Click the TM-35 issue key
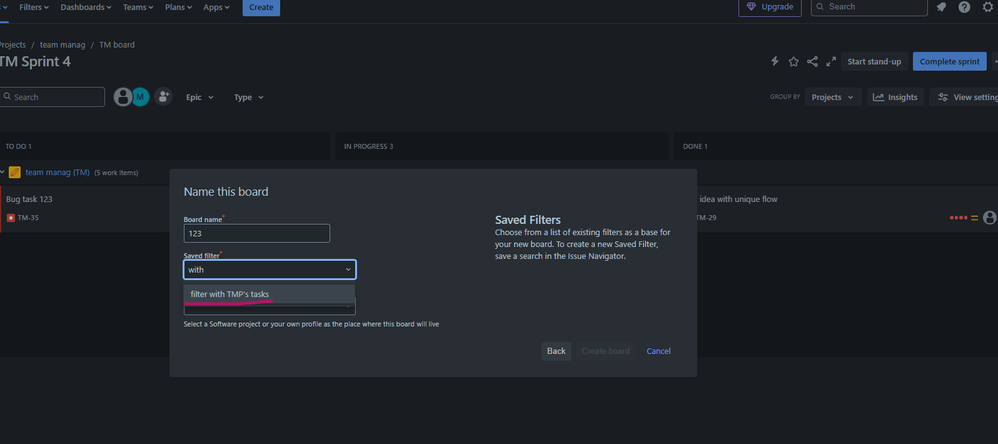 (x=28, y=218)
